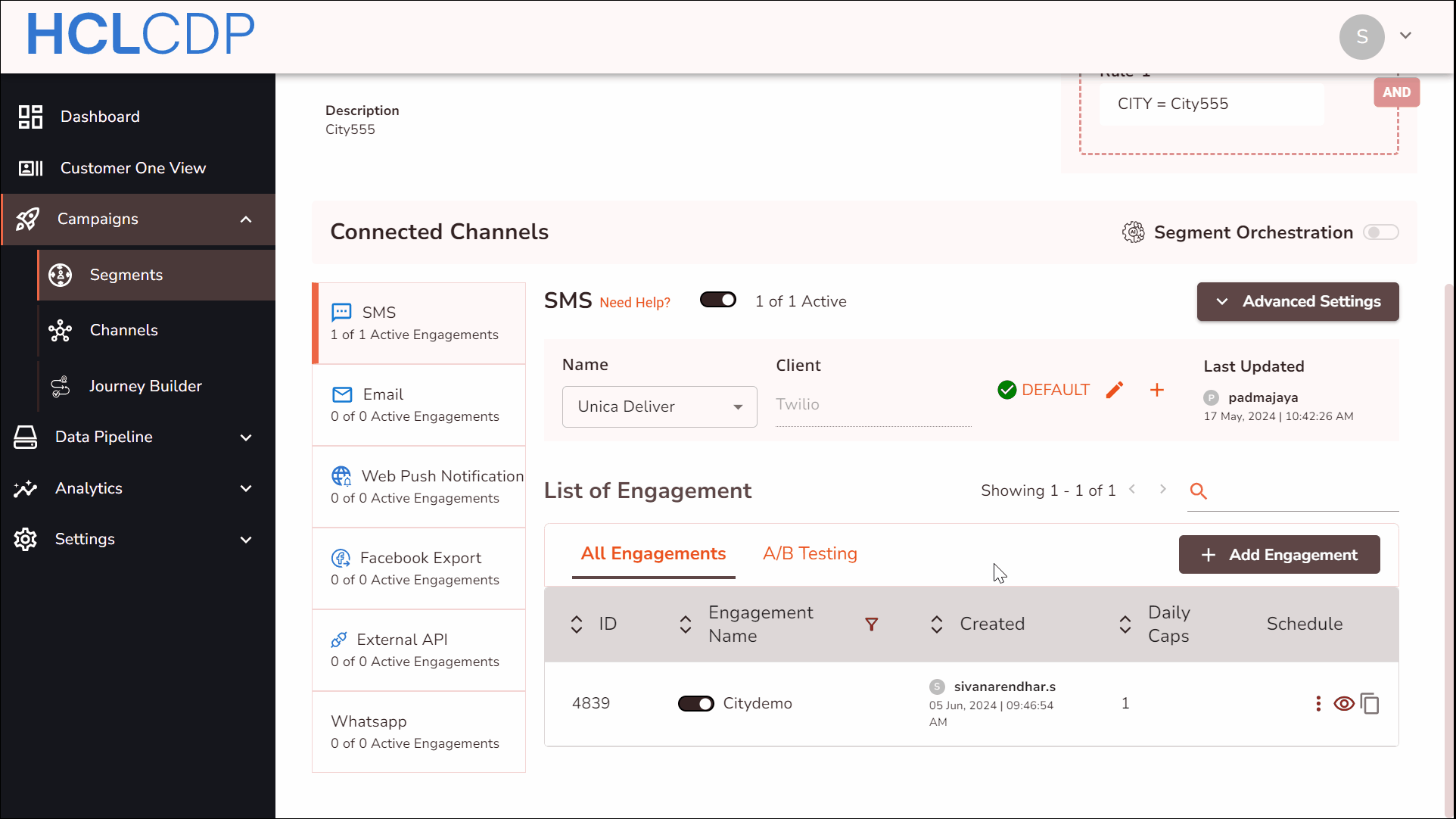Open the Unica Deliver name dropdown
Viewport: 1456px width, 819px height.
point(659,407)
